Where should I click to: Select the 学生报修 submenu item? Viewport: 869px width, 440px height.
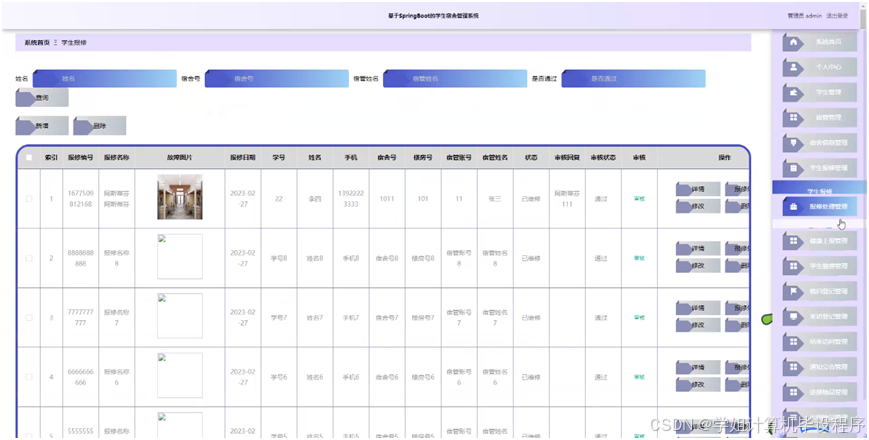click(x=819, y=190)
